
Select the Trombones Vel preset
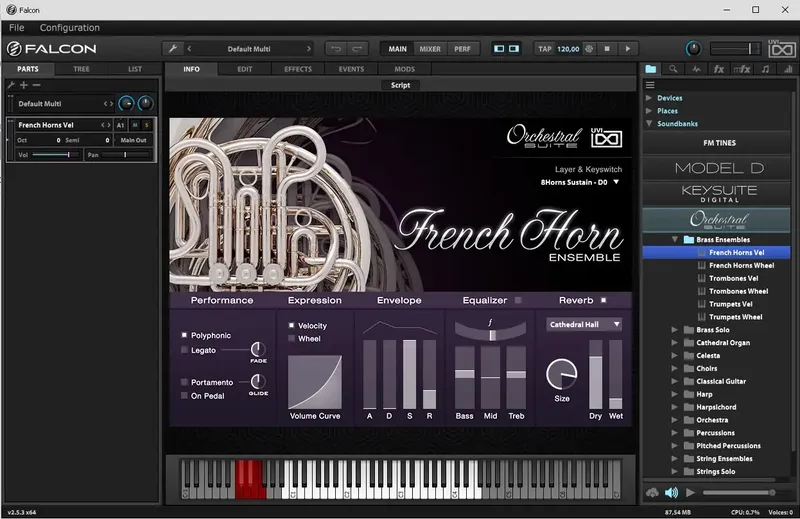click(733, 278)
